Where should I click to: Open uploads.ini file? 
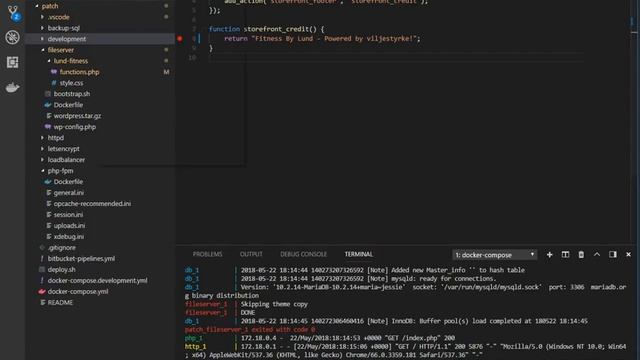[x=69, y=226]
